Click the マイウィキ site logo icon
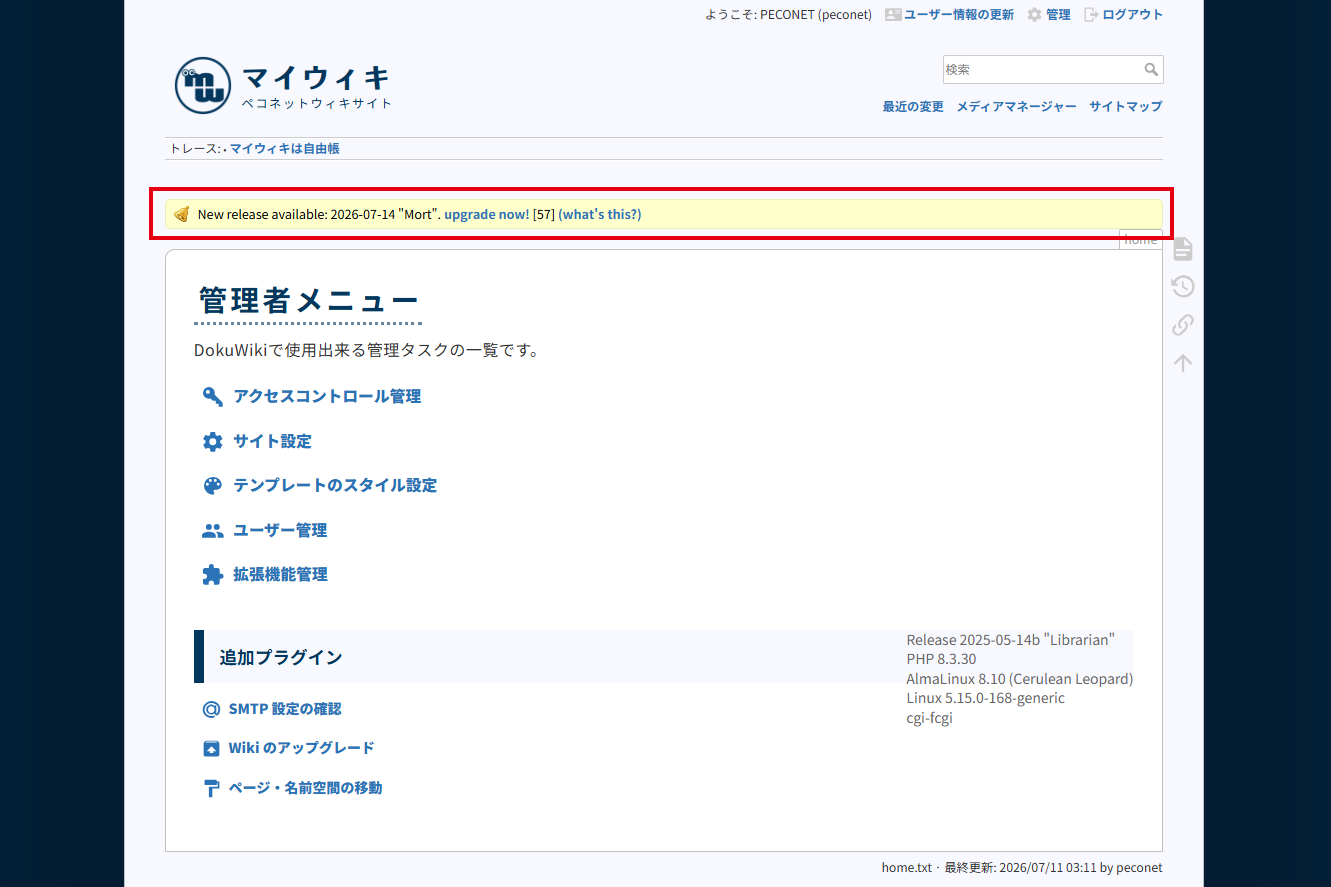The width and height of the screenshot is (1331, 887). [203, 85]
